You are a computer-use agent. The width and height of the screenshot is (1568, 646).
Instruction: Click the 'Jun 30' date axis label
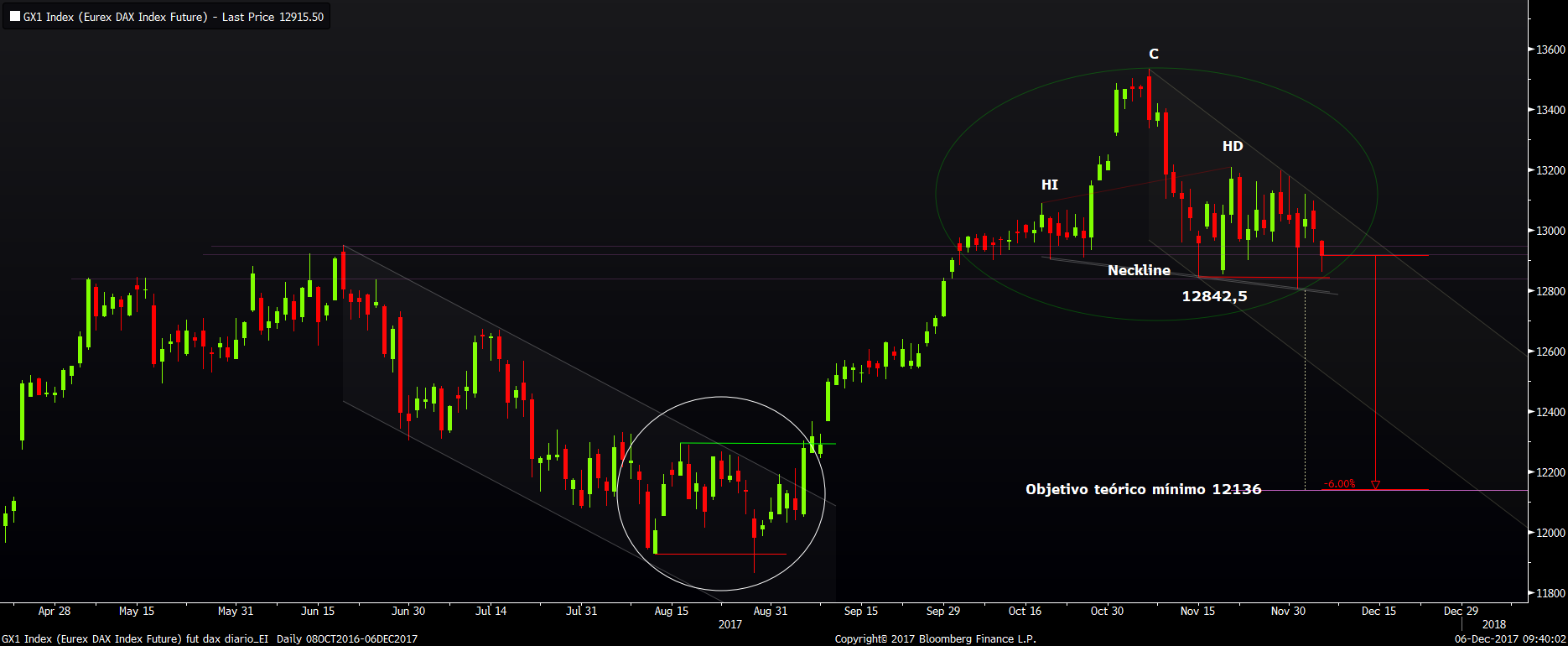point(408,611)
